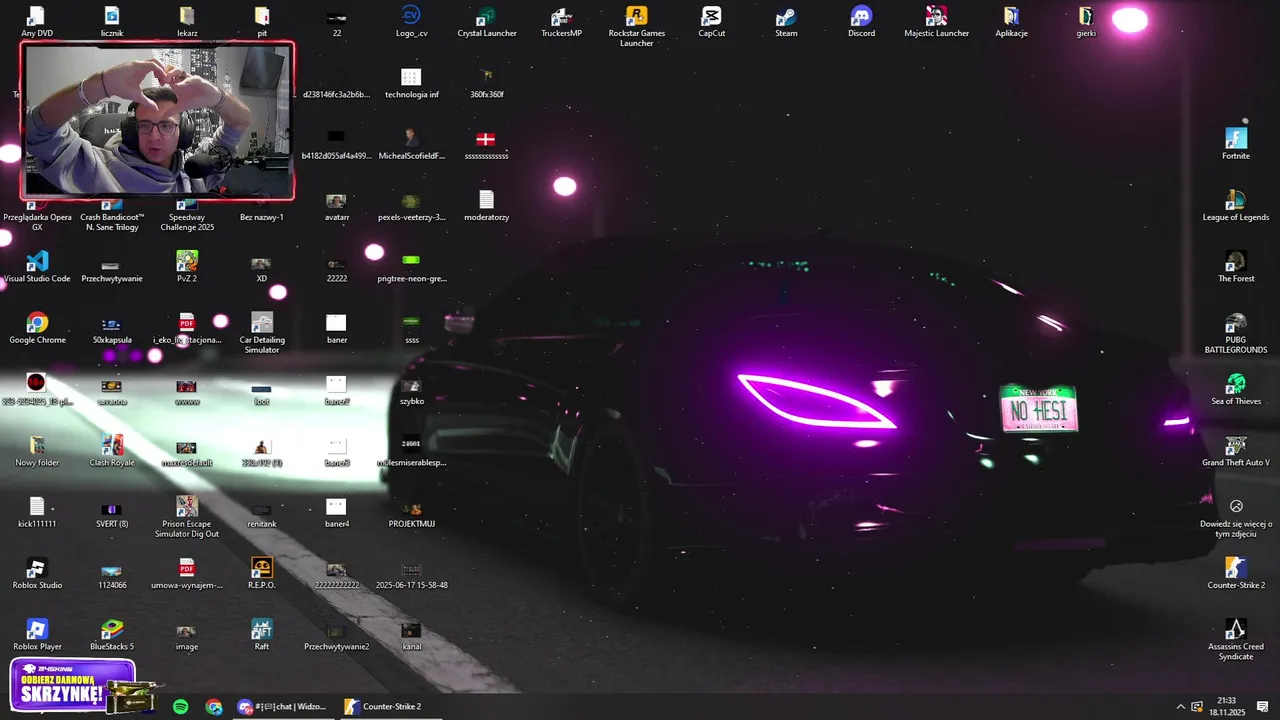Select the kick111111 file icon
The height and width of the screenshot is (720, 1280).
pyautogui.click(x=37, y=512)
